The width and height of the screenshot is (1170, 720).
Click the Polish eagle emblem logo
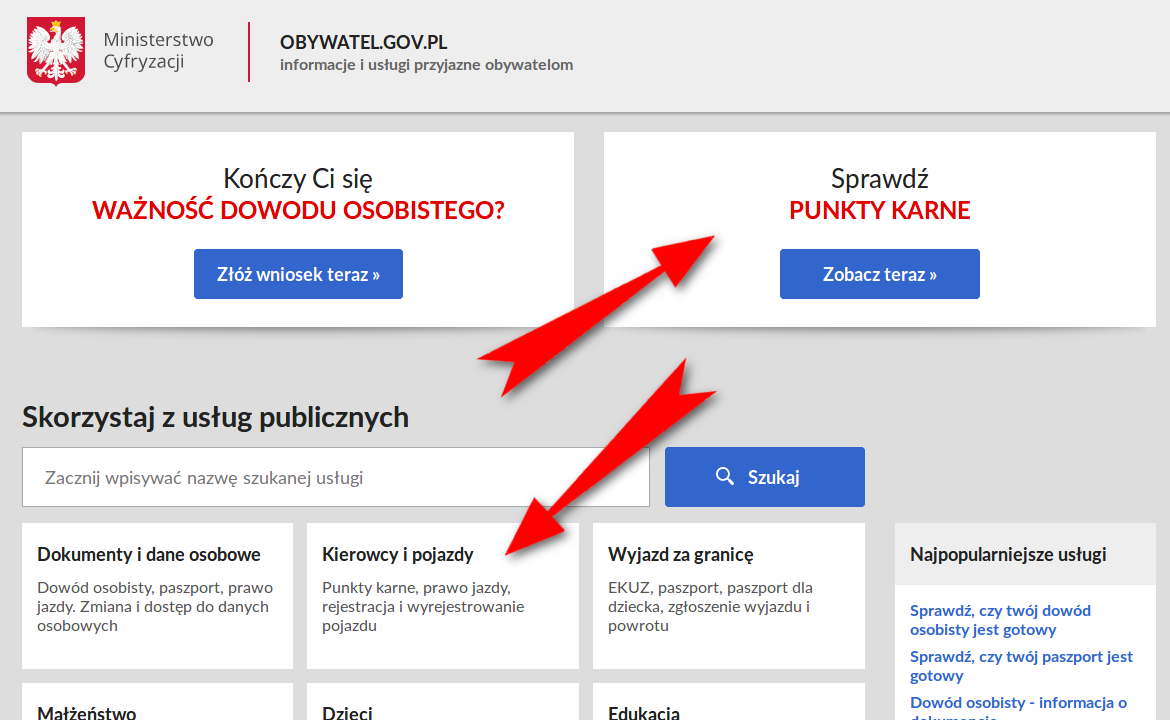56,51
